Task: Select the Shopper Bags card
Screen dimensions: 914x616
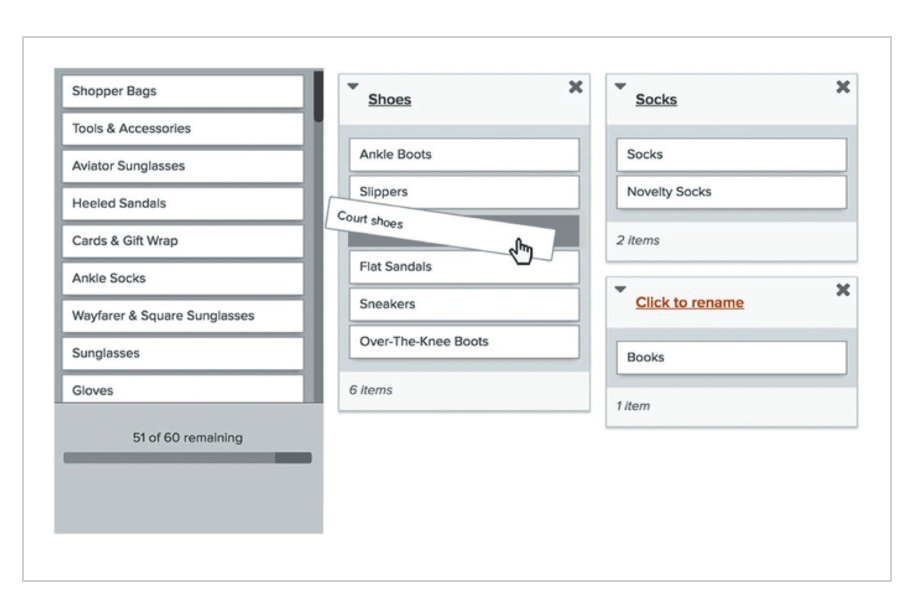Action: [x=183, y=91]
